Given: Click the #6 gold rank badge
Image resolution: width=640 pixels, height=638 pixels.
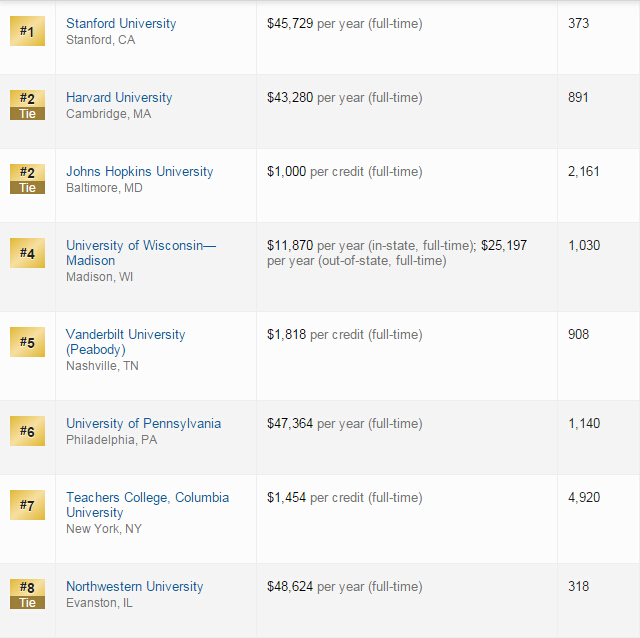Looking at the screenshot, I should click(27, 431).
